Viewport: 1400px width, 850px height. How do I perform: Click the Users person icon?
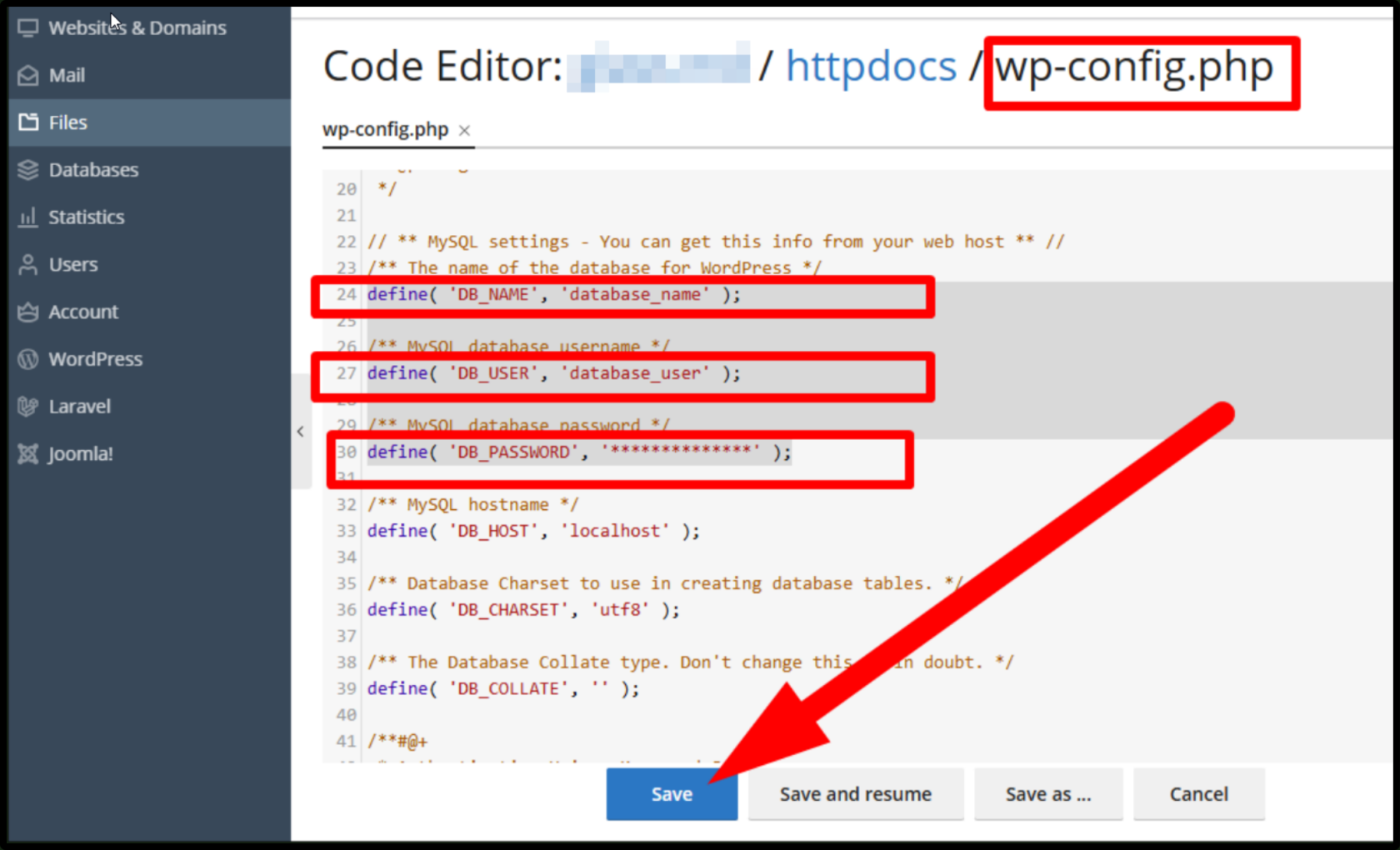point(28,265)
